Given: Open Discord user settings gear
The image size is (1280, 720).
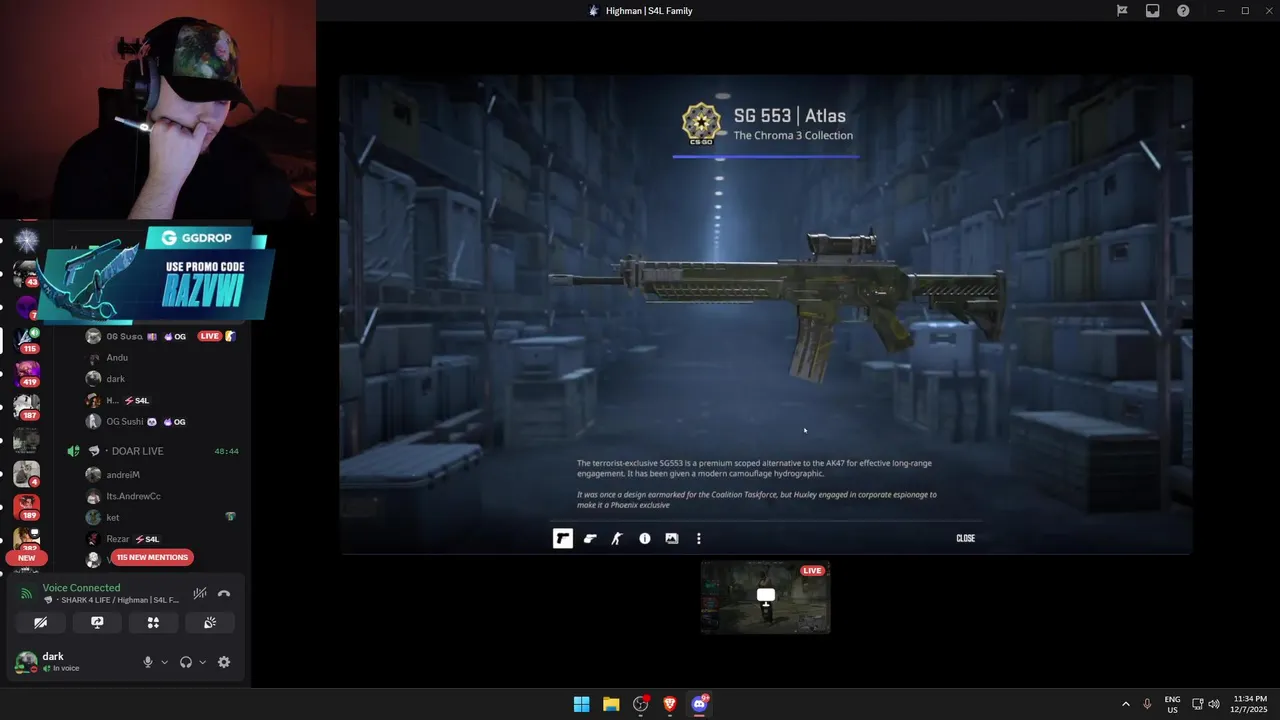Looking at the screenshot, I should coord(224,662).
